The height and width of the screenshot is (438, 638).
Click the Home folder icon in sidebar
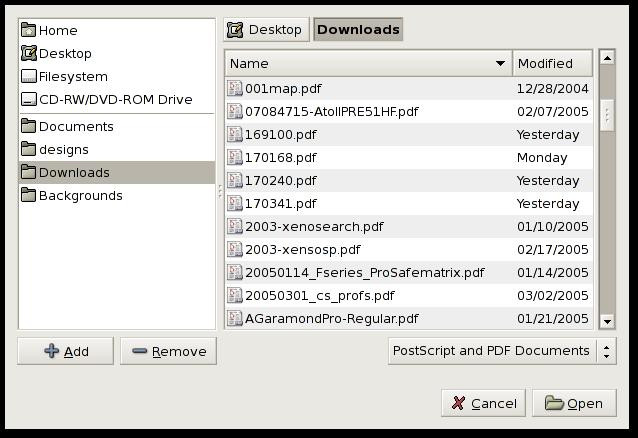point(28,30)
